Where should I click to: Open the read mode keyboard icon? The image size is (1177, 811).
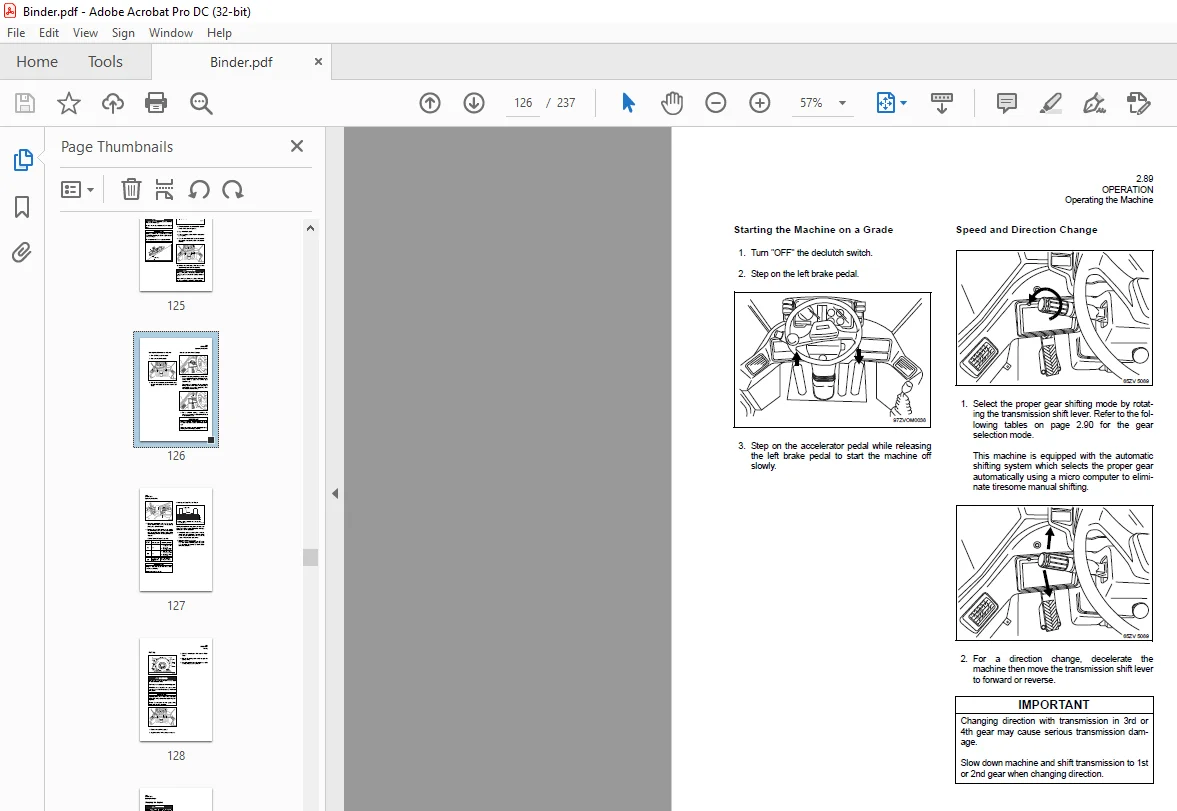pos(941,103)
